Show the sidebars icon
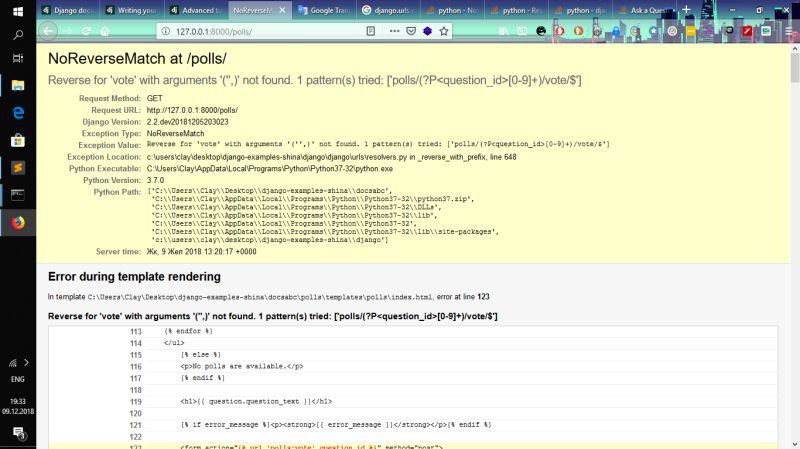Image resolution: width=800 pixels, height=449 pixels. point(522,31)
